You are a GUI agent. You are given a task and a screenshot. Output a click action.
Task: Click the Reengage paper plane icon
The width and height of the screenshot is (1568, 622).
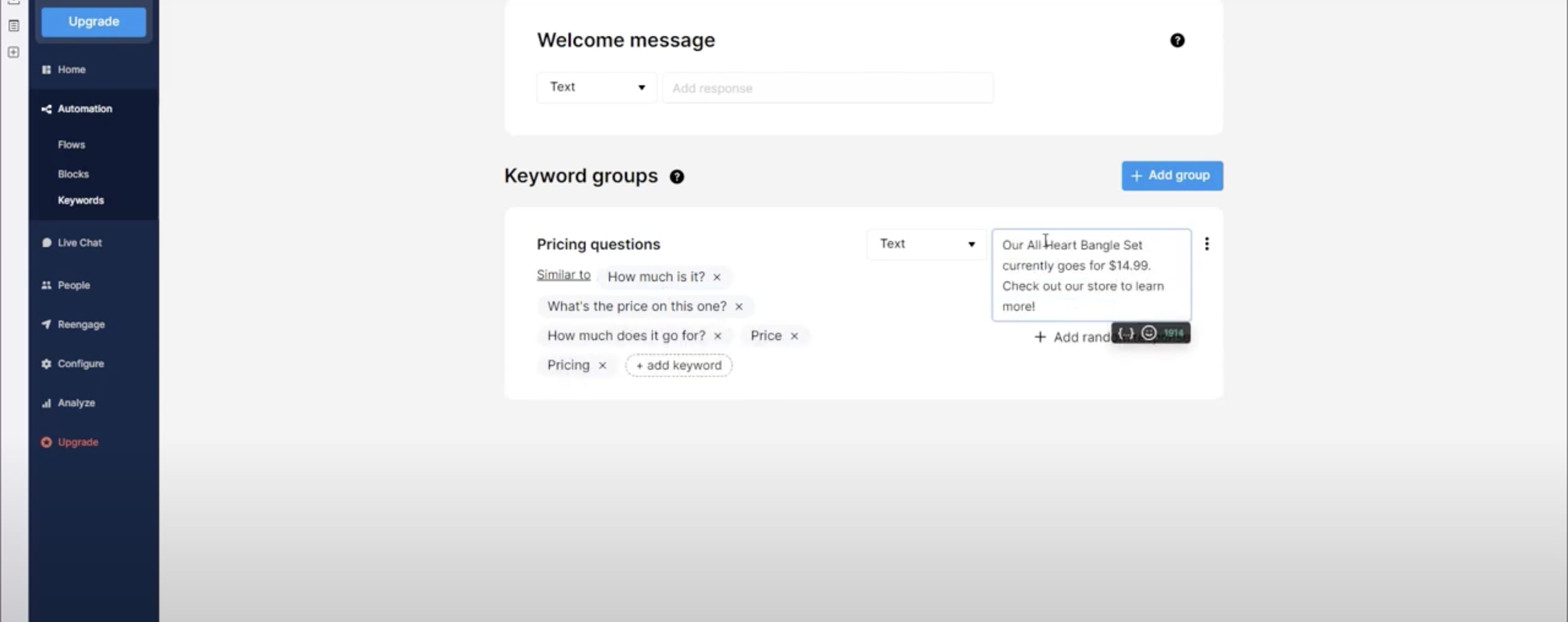click(x=46, y=324)
